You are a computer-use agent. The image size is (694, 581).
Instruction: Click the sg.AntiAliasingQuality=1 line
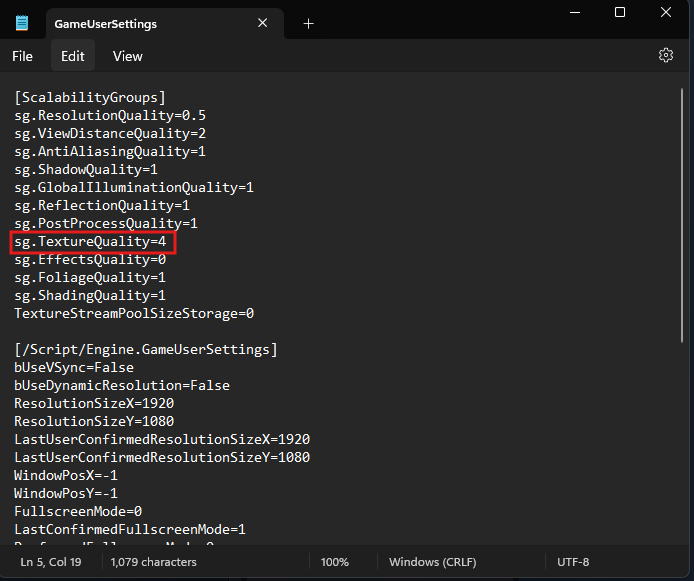pyautogui.click(x=110, y=152)
